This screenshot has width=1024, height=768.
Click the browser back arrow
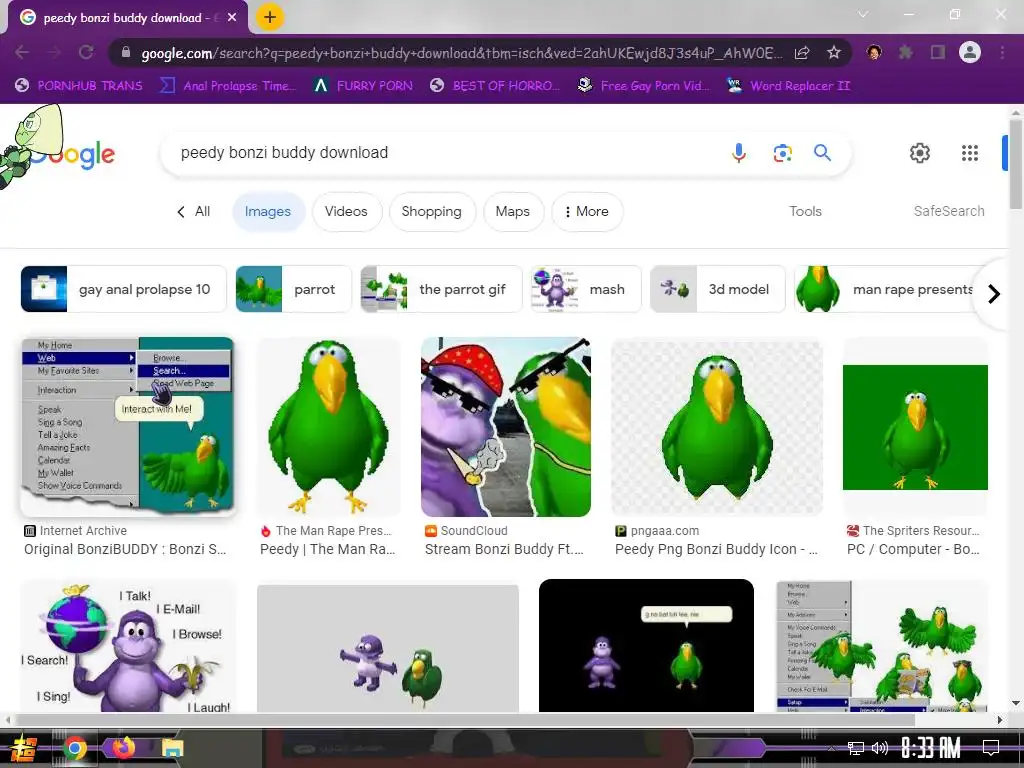coord(22,52)
